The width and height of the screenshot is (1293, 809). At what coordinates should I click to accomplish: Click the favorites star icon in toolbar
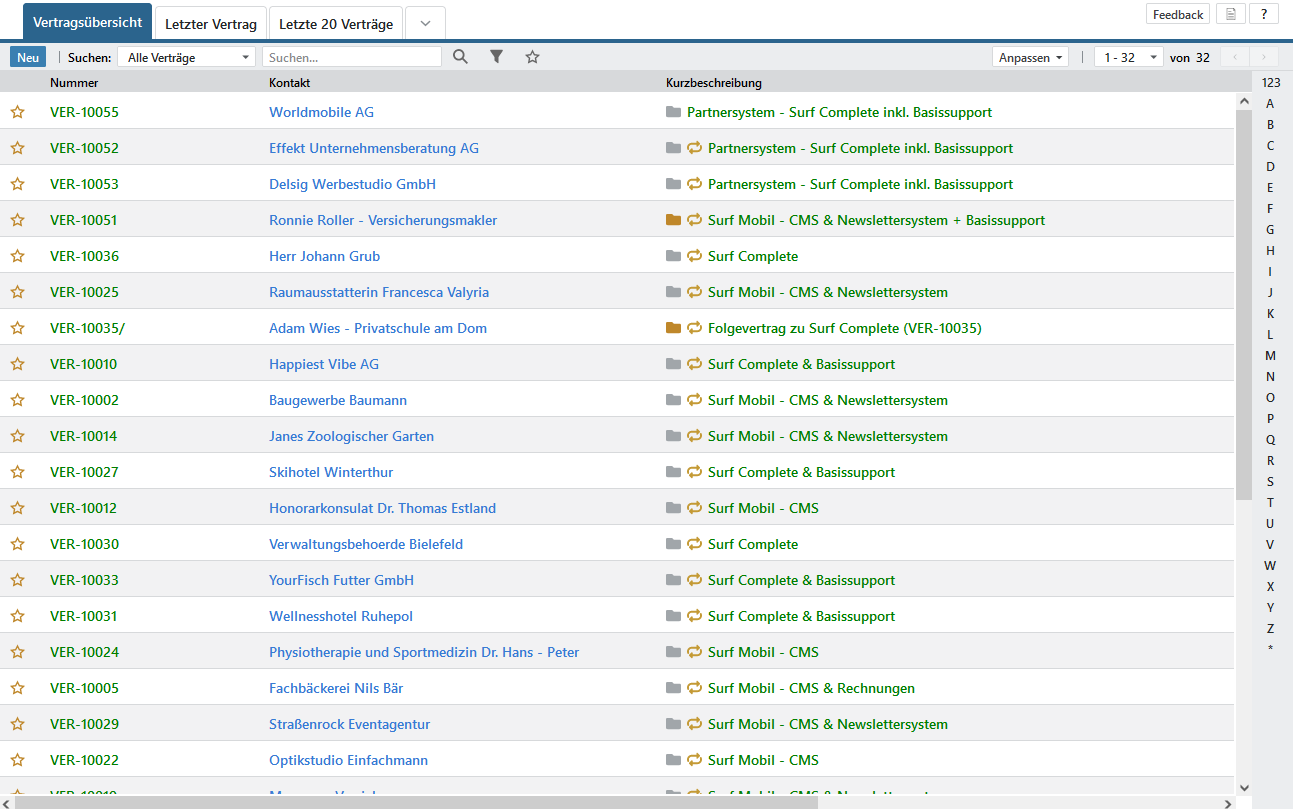tap(533, 57)
